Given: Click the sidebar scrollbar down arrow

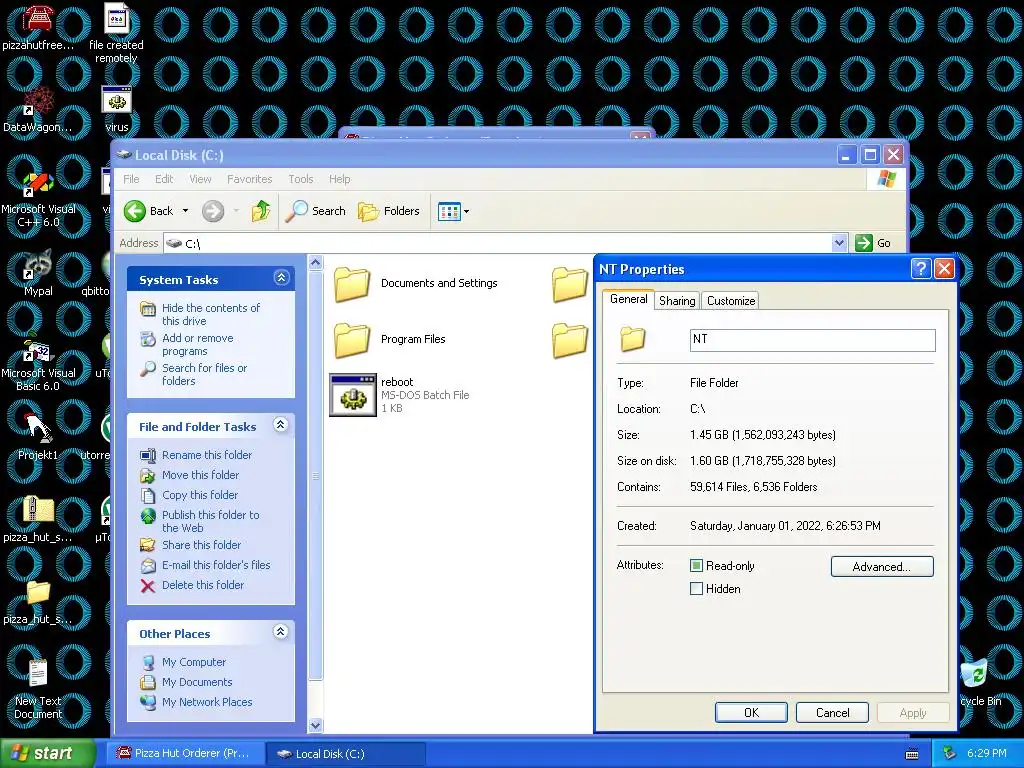Looking at the screenshot, I should (x=315, y=725).
